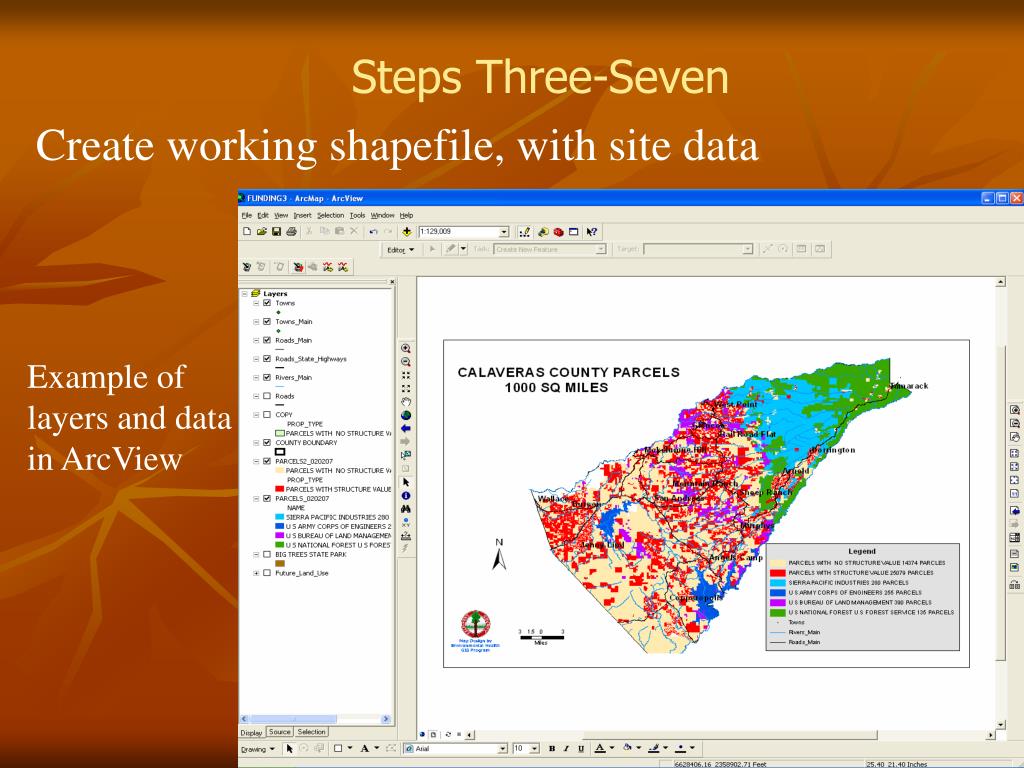Screen dimensions: 1024x768
Task: Undo the last action
Action: tap(374, 232)
